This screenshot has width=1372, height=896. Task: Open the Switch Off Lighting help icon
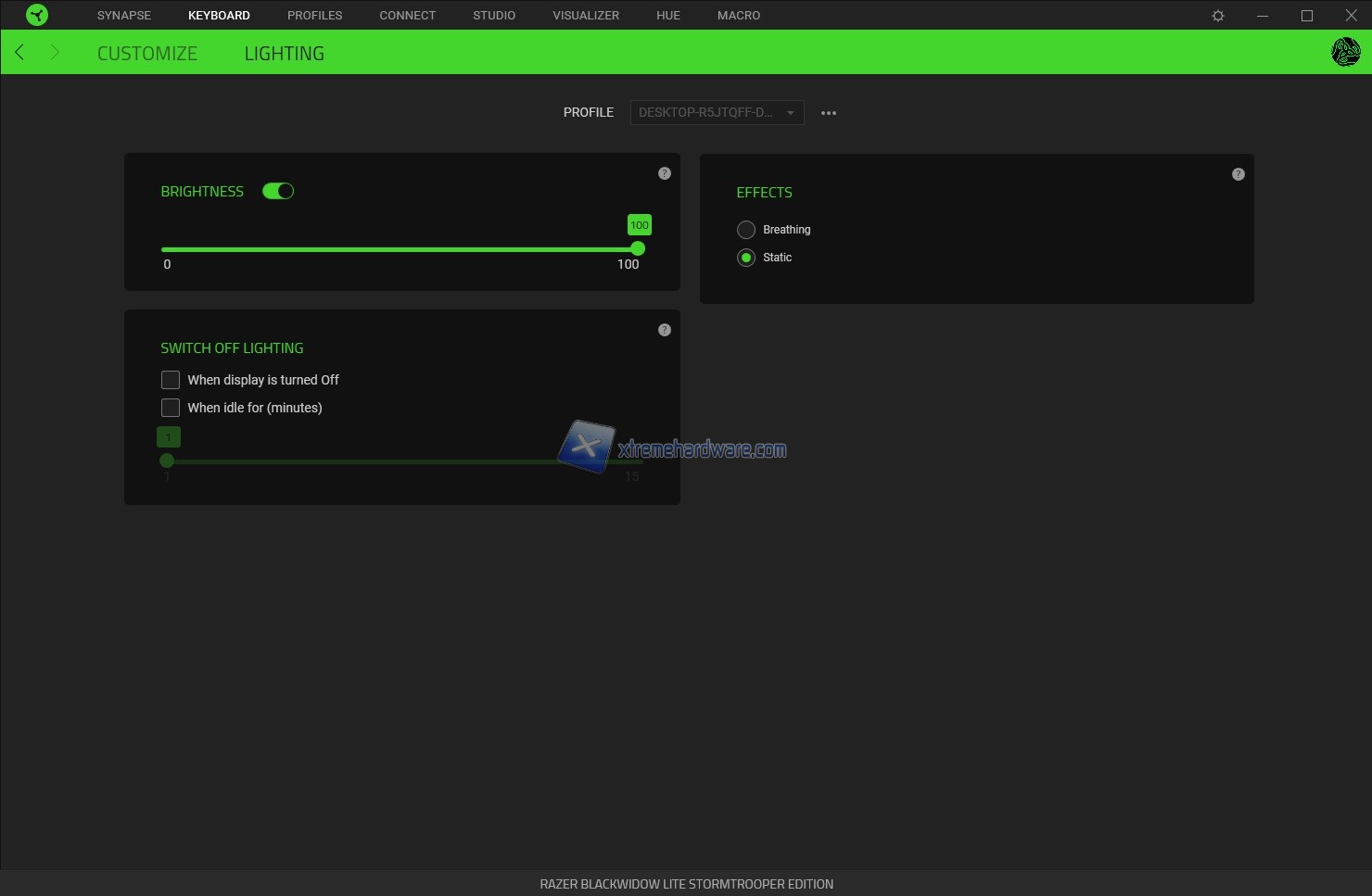coord(665,330)
